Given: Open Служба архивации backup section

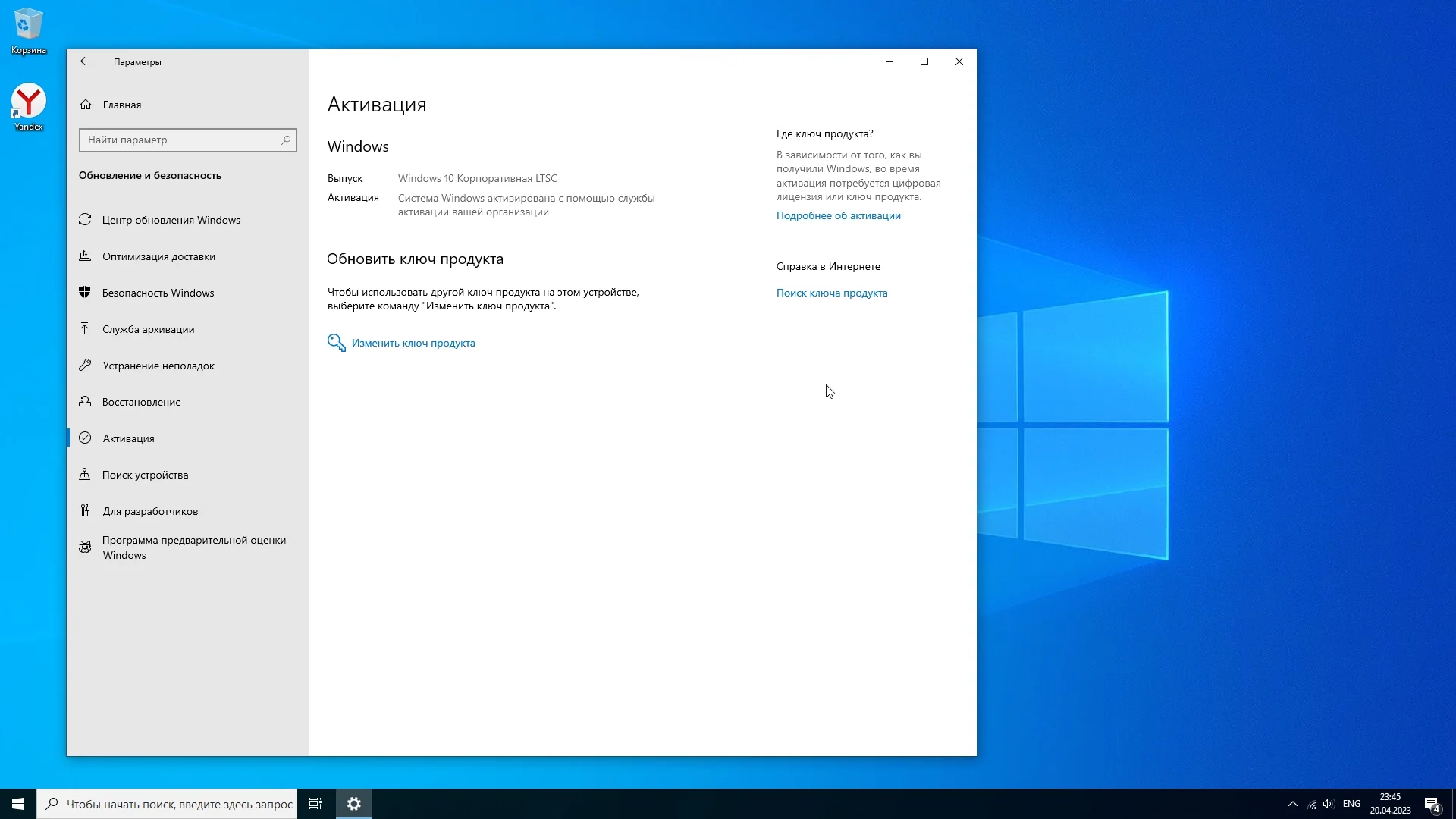Looking at the screenshot, I should pos(148,330).
